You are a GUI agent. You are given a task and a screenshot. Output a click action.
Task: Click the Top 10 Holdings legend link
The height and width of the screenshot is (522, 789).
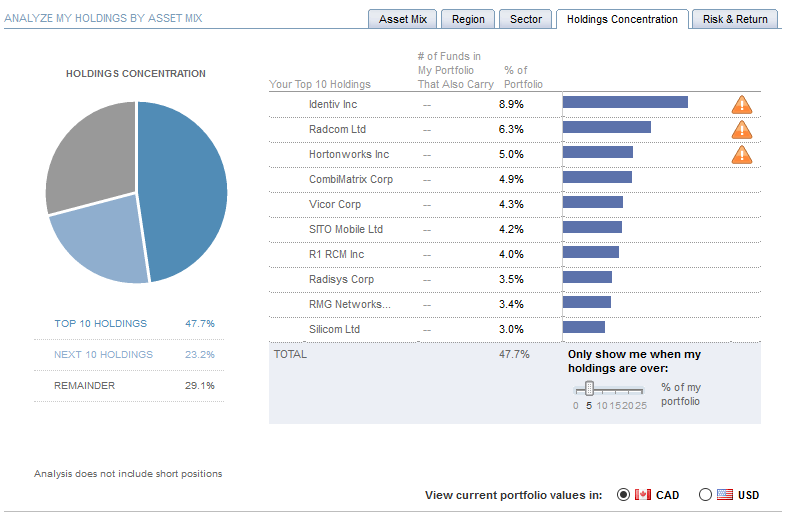(x=100, y=324)
